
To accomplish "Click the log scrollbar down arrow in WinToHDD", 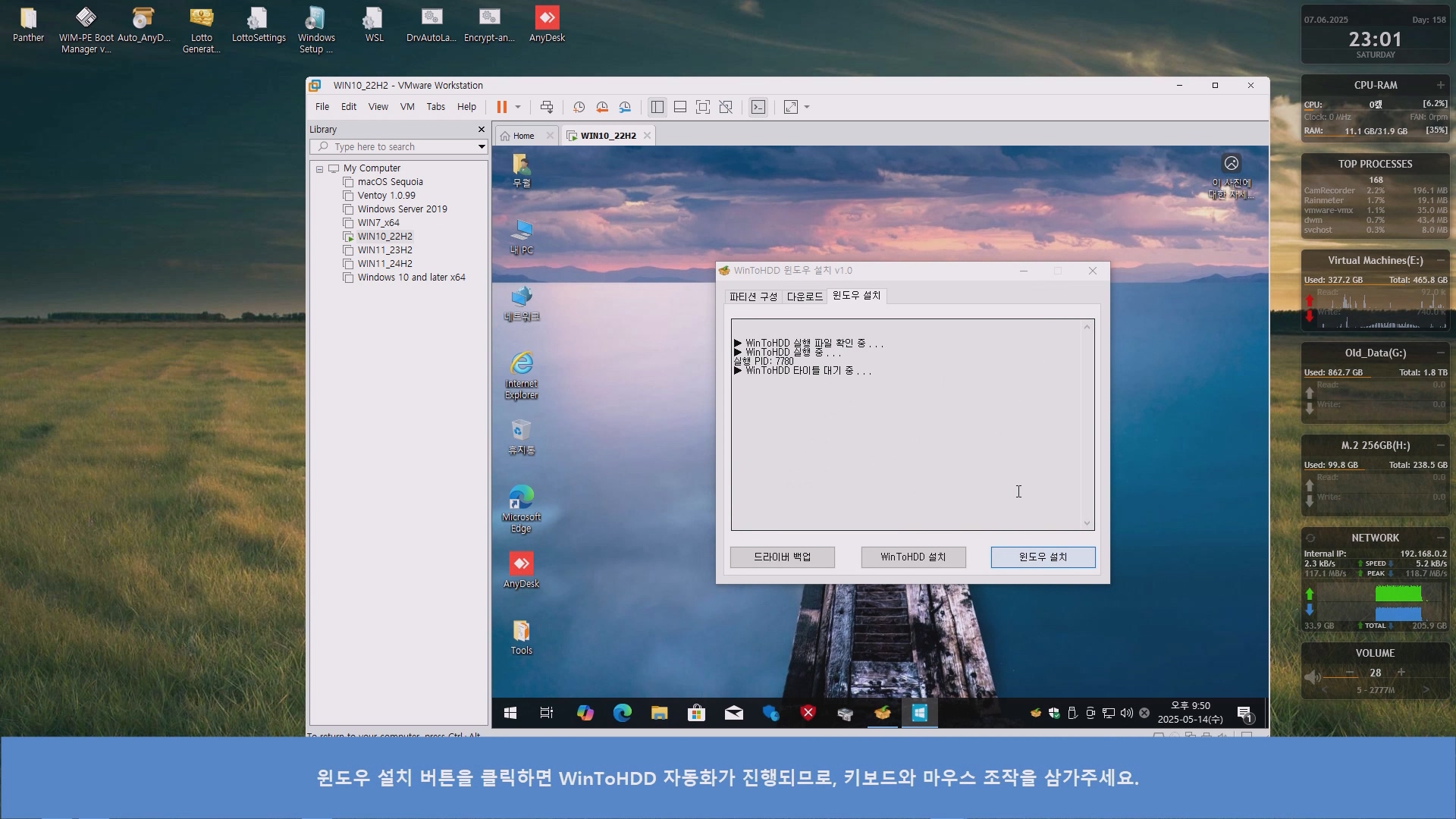I will point(1087,523).
